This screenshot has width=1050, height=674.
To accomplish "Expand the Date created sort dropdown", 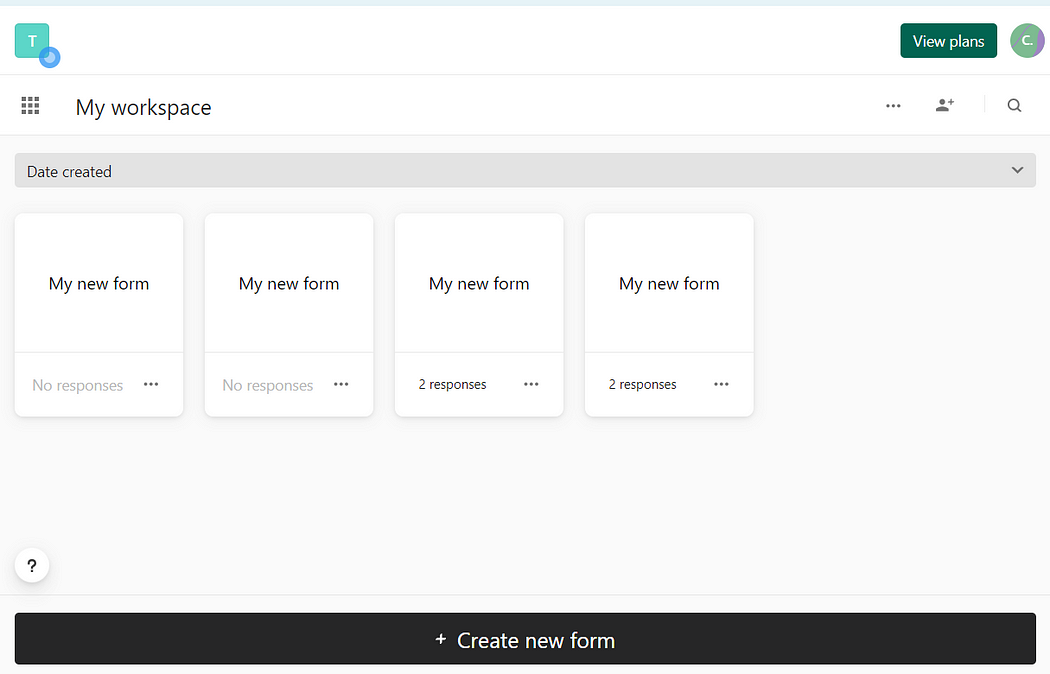I will tap(525, 171).
